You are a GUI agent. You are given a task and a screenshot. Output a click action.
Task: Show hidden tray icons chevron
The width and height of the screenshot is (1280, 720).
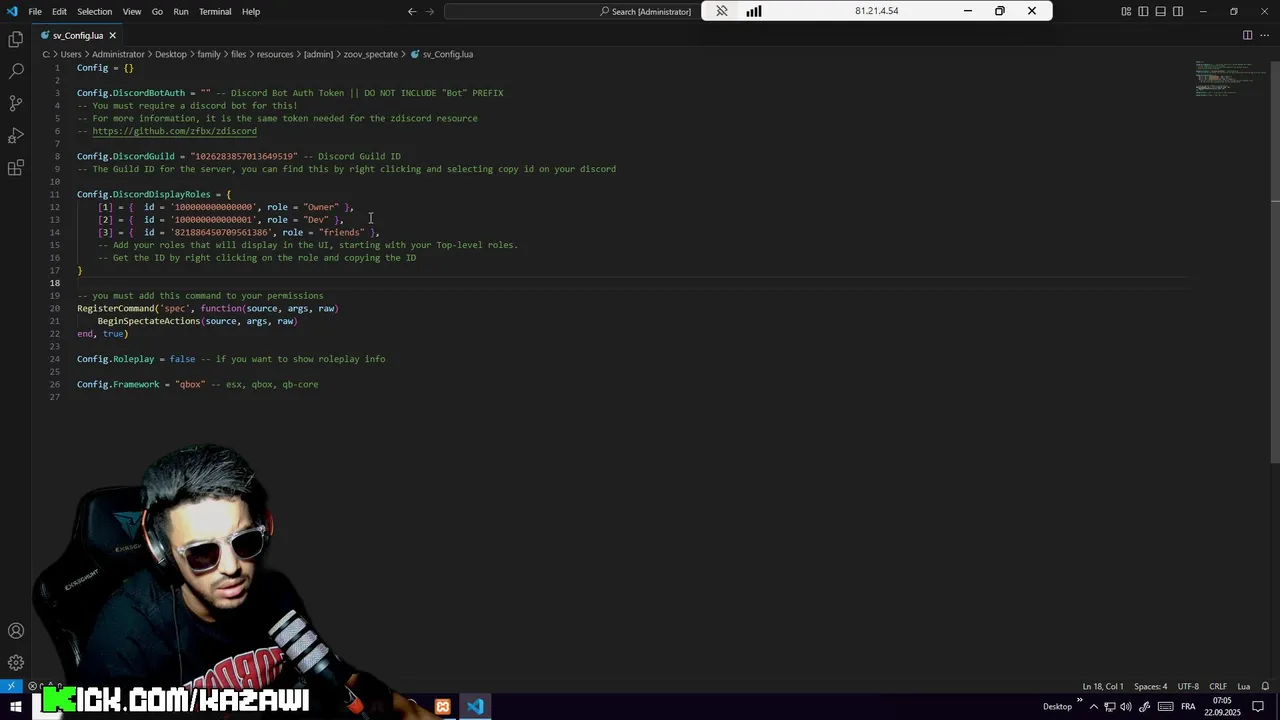[x=1093, y=707]
